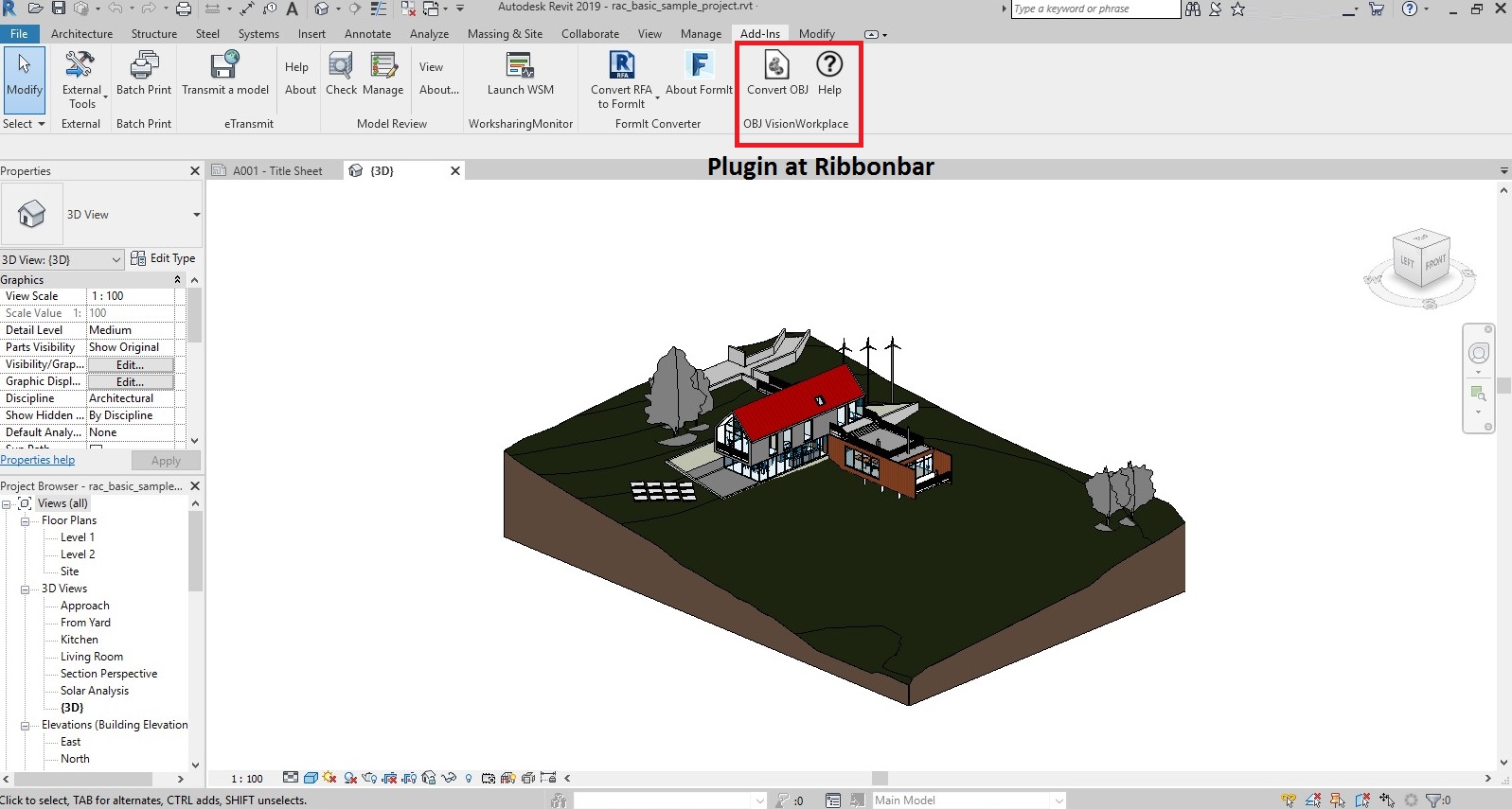Image resolution: width=1512 pixels, height=809 pixels.
Task: Click the Detail Level value Medium
Action: [131, 330]
